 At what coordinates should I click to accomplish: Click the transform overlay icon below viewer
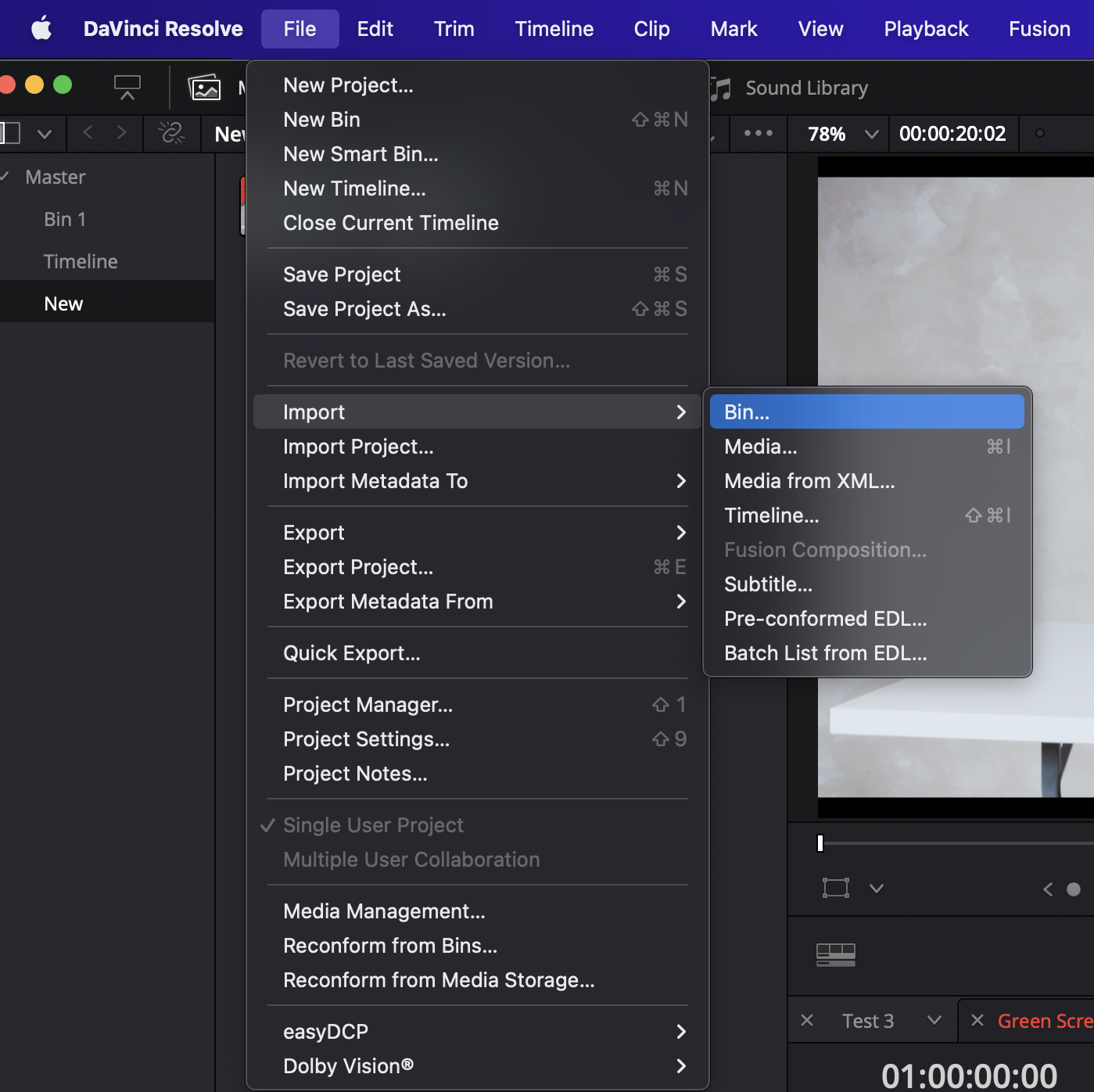835,888
